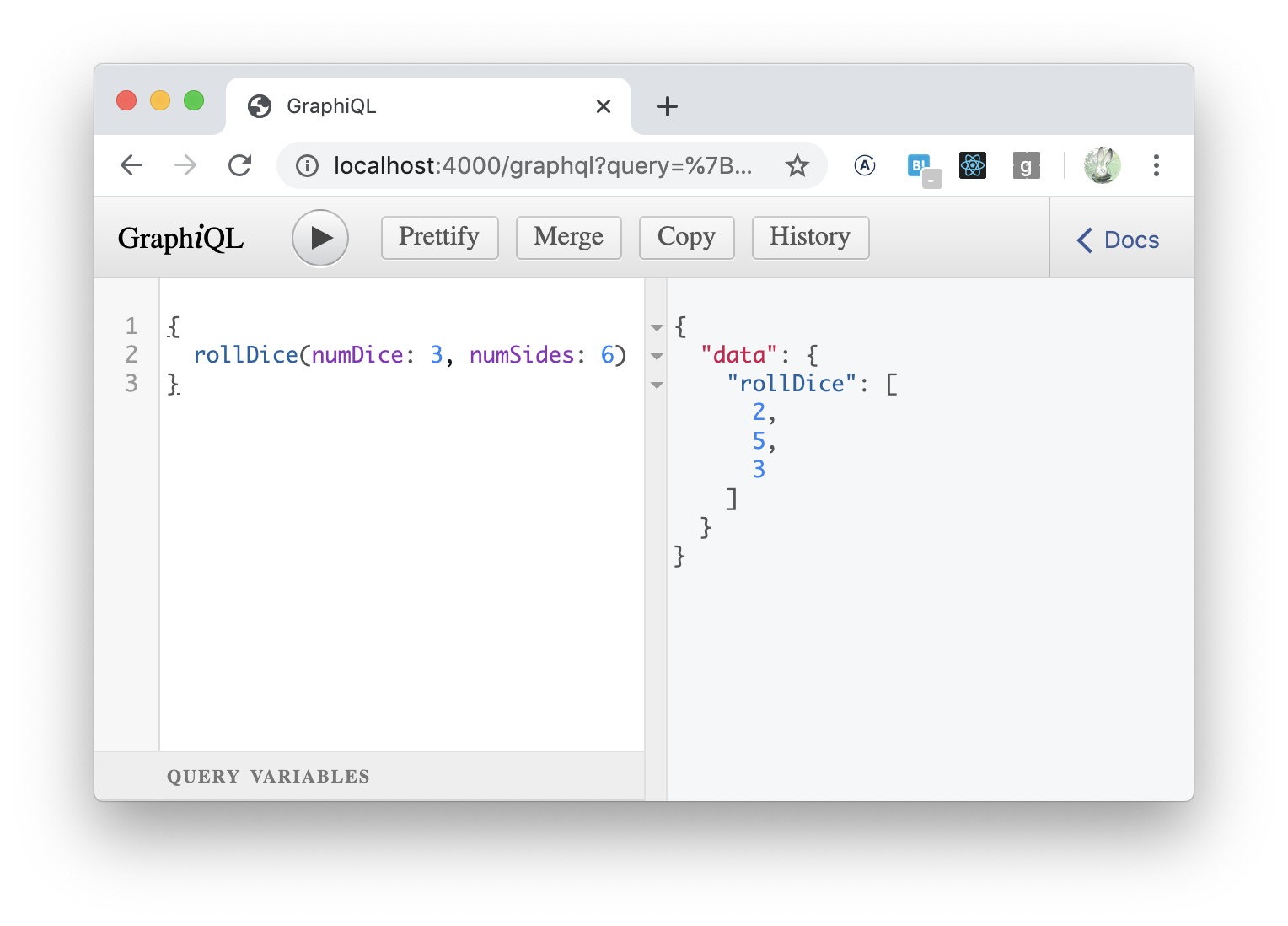Click the numDice argument in the query
This screenshot has height=926, width=1288.
(x=357, y=355)
